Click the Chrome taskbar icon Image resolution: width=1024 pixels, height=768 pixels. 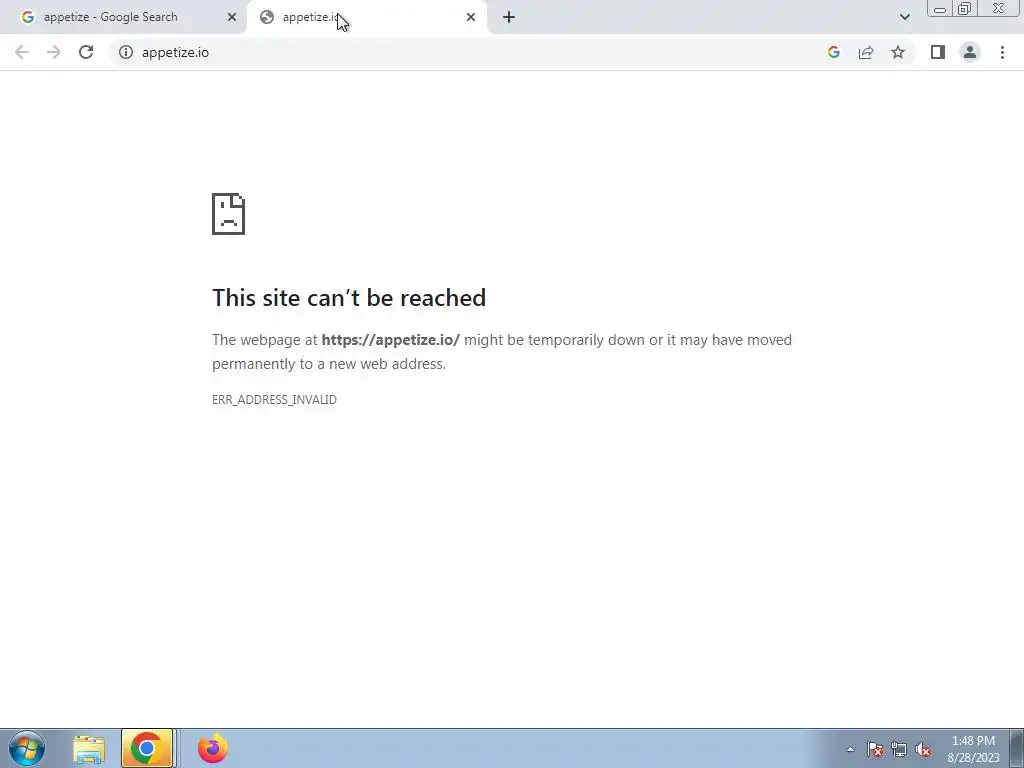(147, 748)
